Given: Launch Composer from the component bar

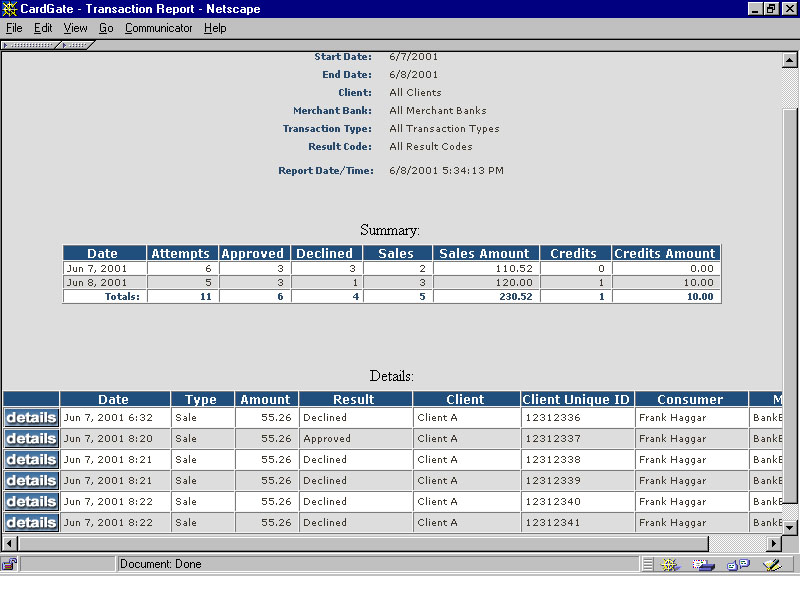Looking at the screenshot, I should pyautogui.click(x=771, y=564).
